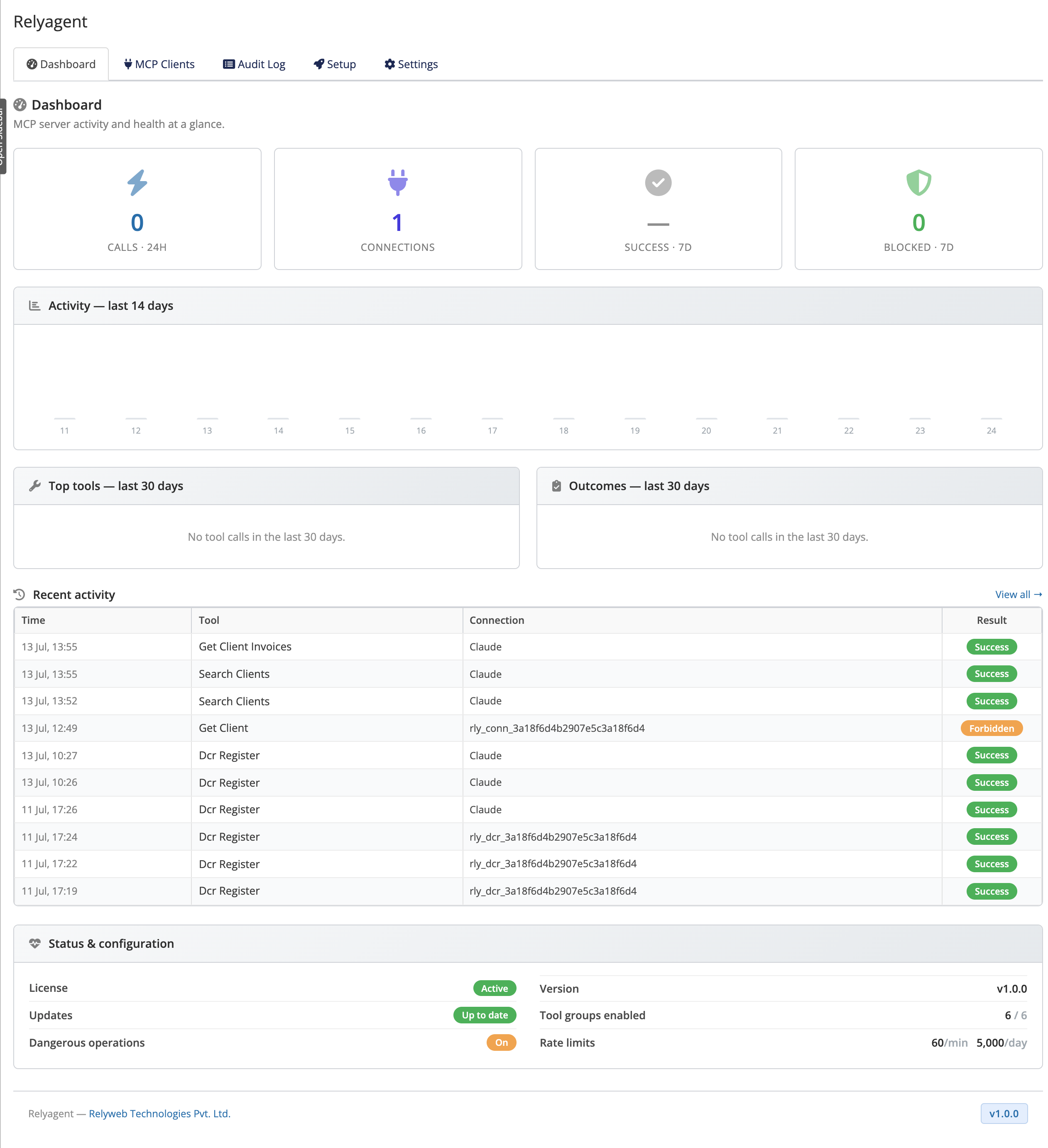Click the Blocked 7D count value
Viewport: 1048px width, 1148px height.
[x=918, y=223]
